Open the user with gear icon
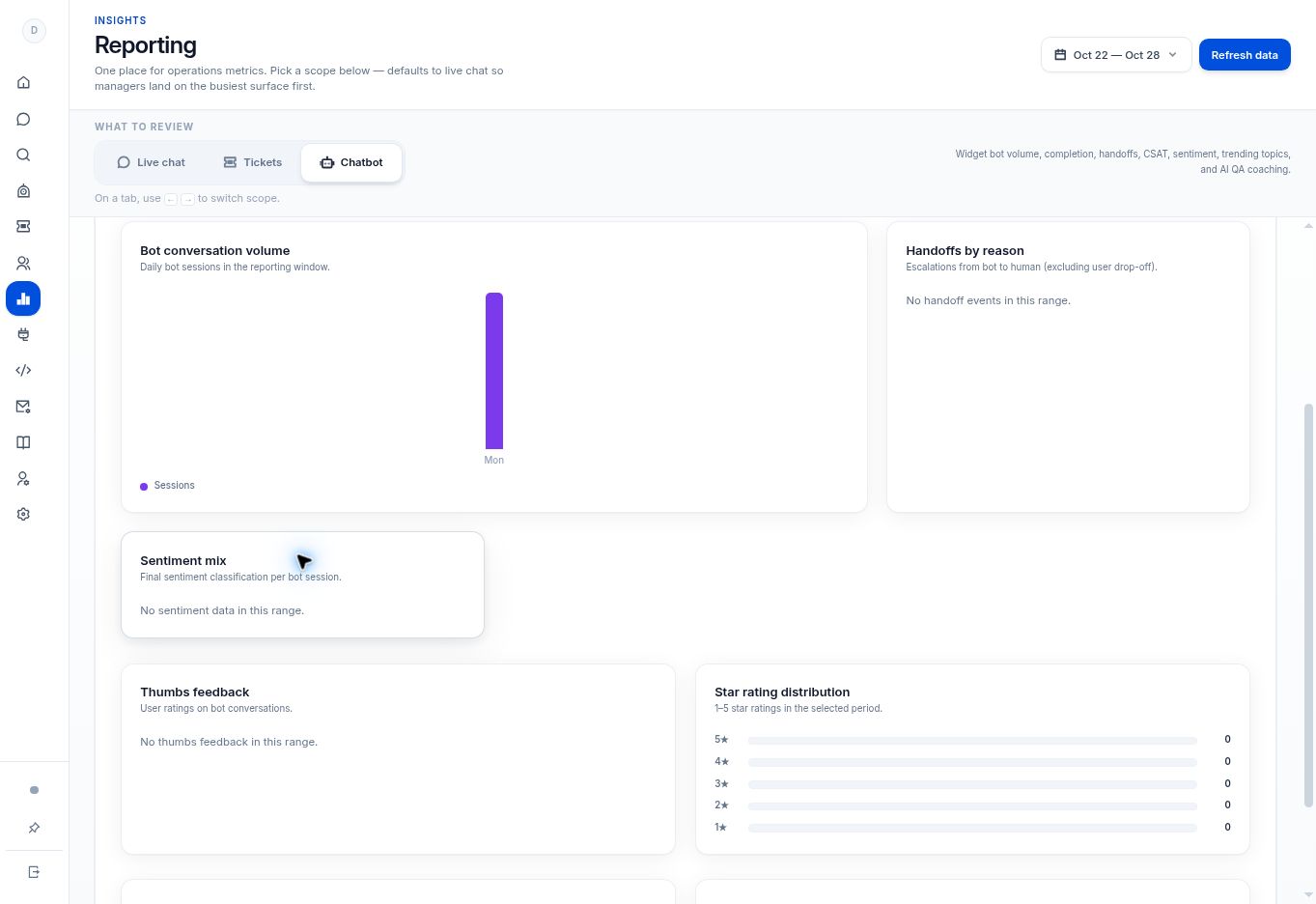Image resolution: width=1316 pixels, height=904 pixels. [x=23, y=479]
